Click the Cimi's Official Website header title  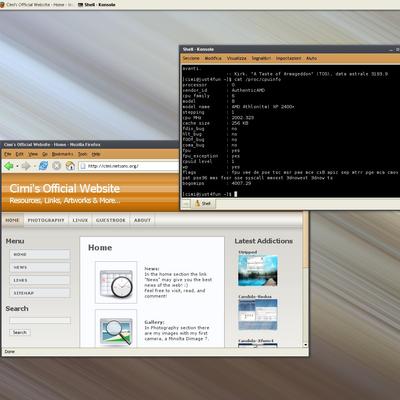(65, 188)
